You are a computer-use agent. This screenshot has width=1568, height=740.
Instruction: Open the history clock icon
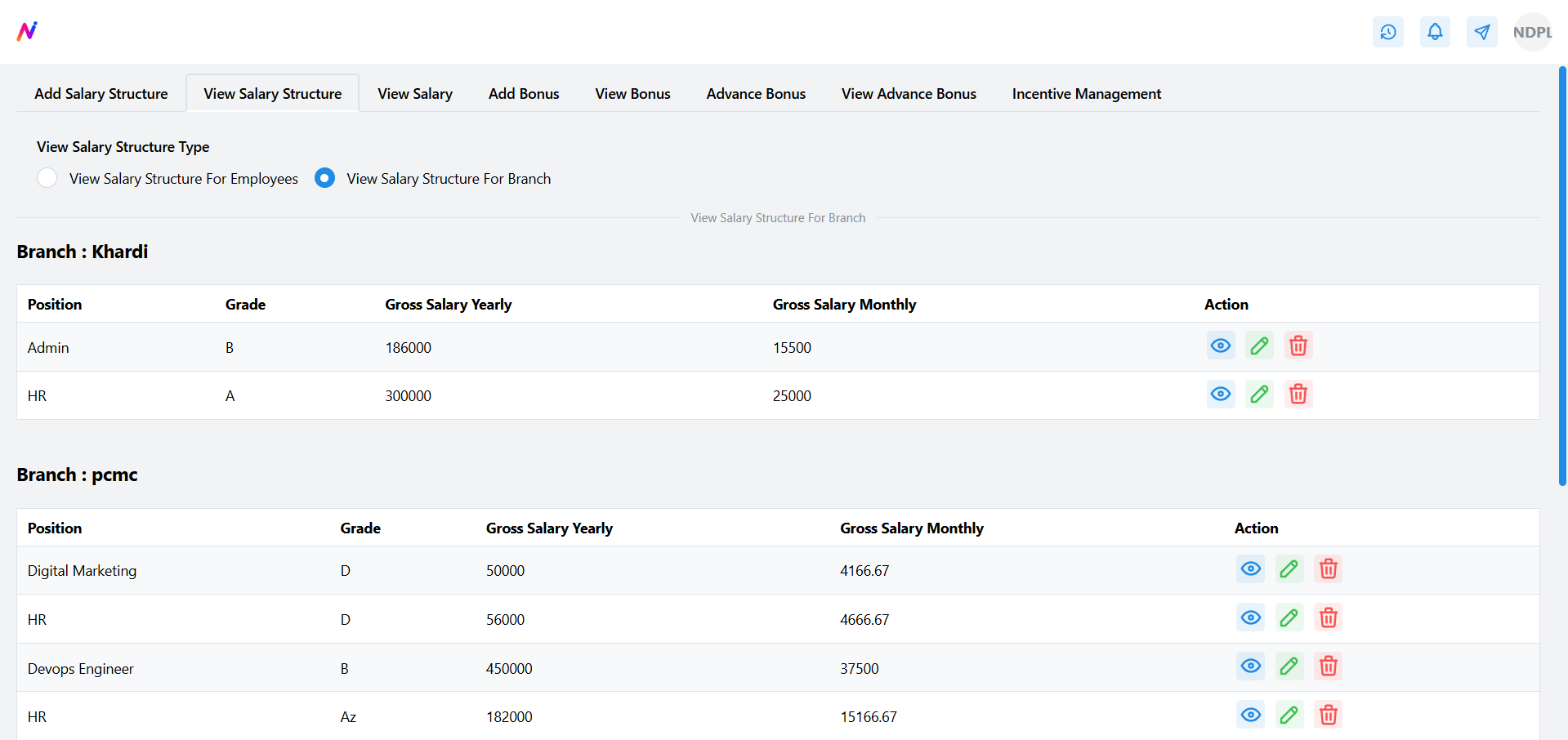coord(1387,32)
